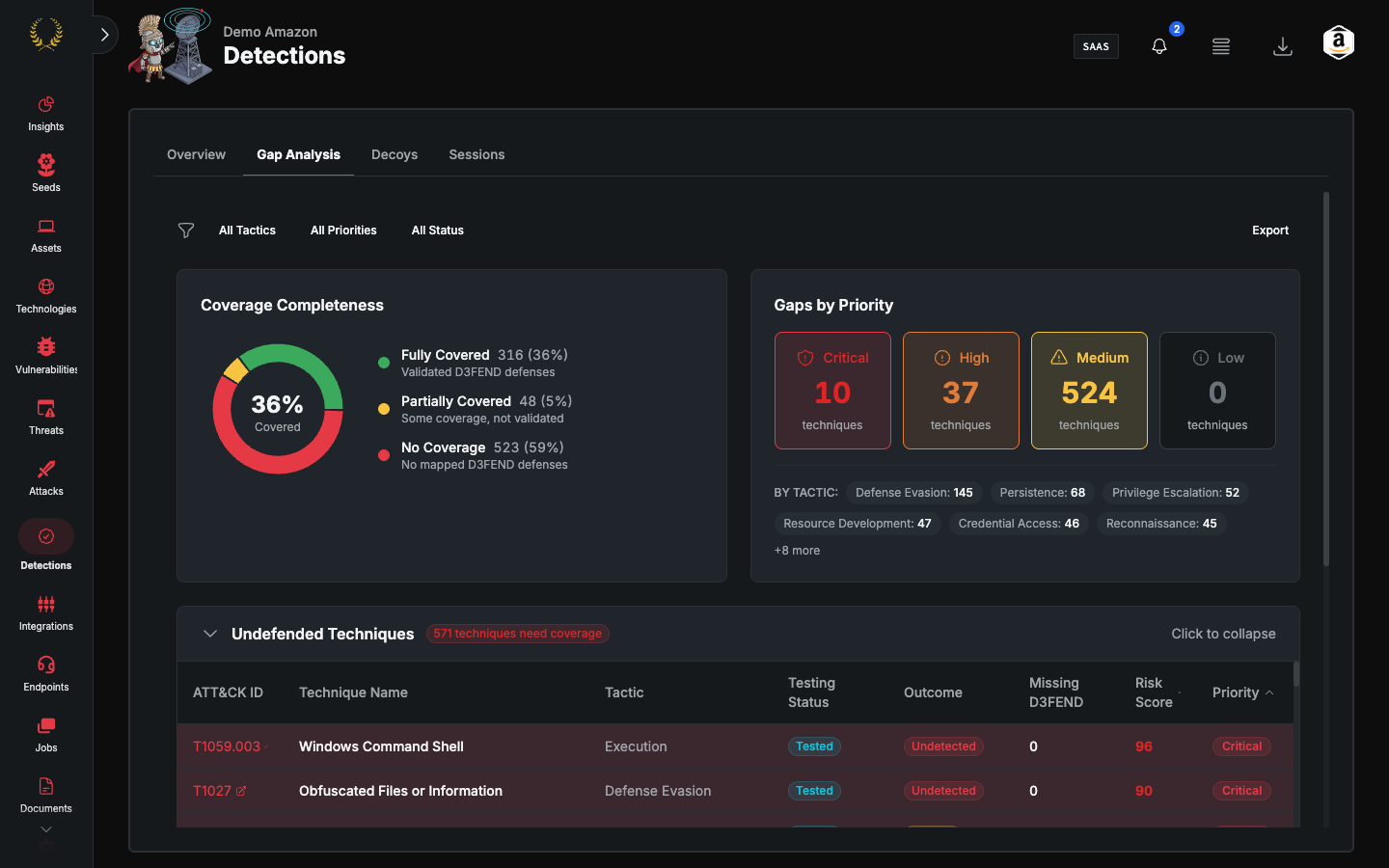Select the High priority card

961,391
